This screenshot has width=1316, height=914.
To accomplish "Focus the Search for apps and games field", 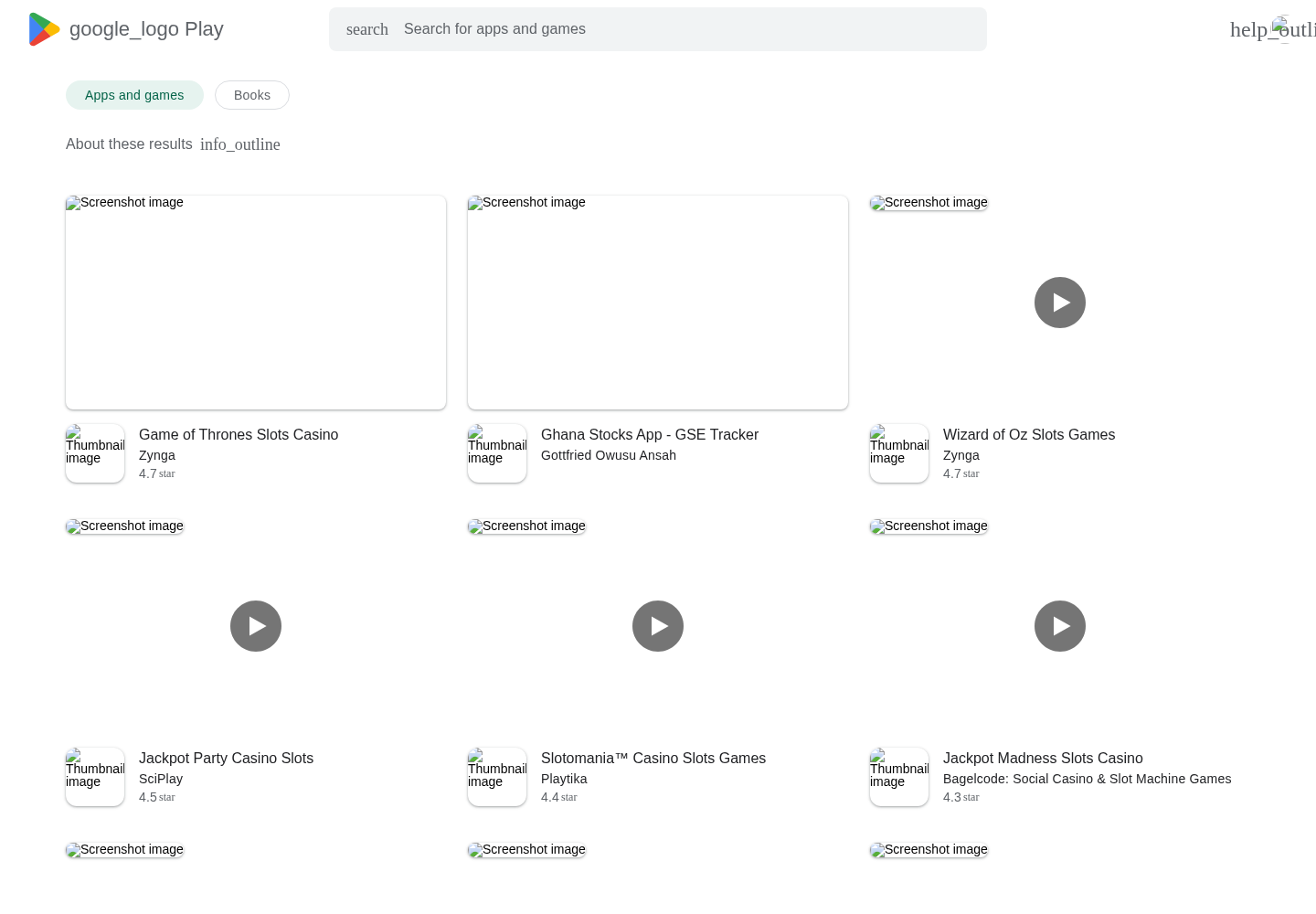I will tap(658, 29).
